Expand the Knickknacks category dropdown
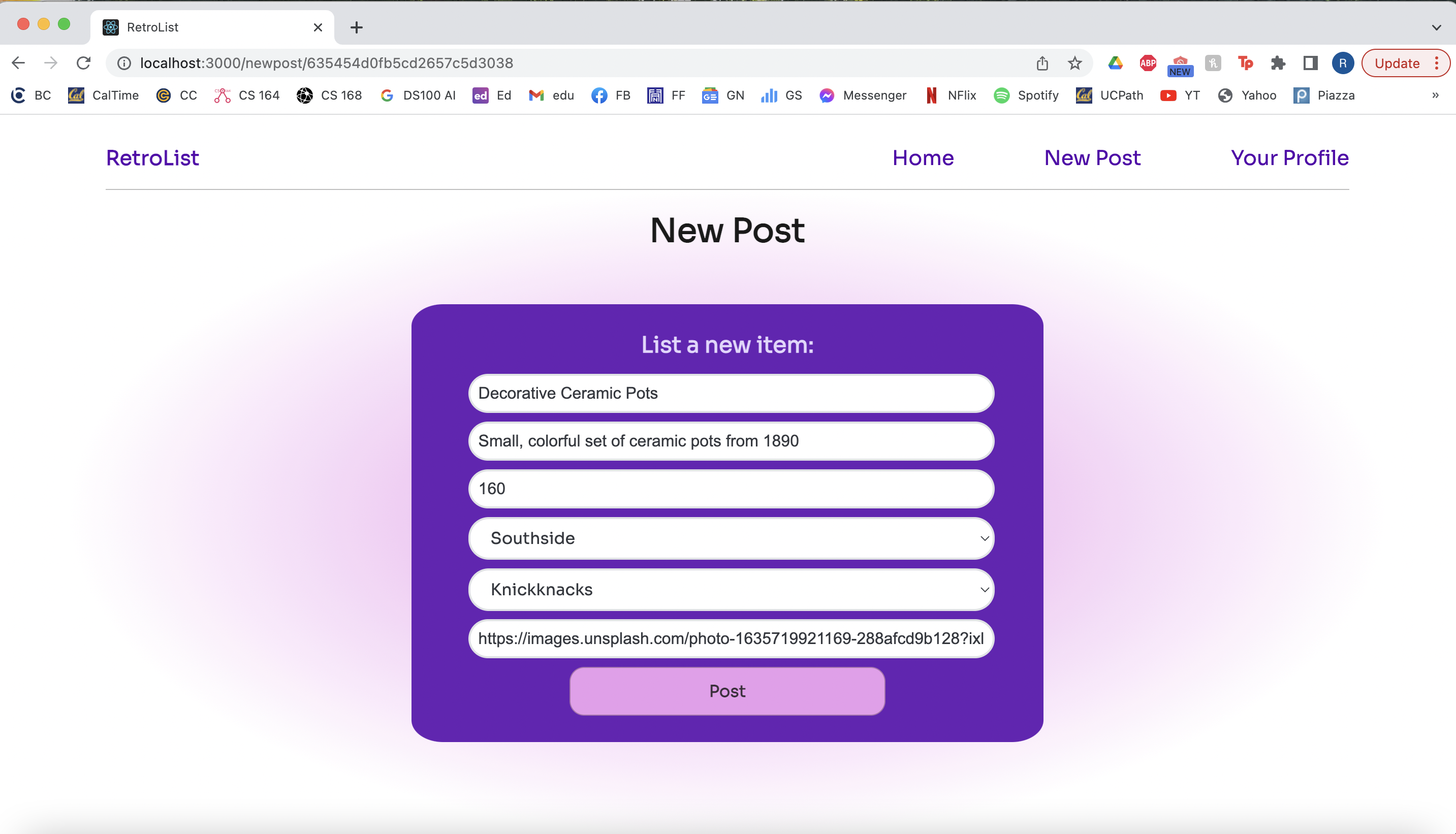The width and height of the screenshot is (1456, 834). (x=731, y=589)
